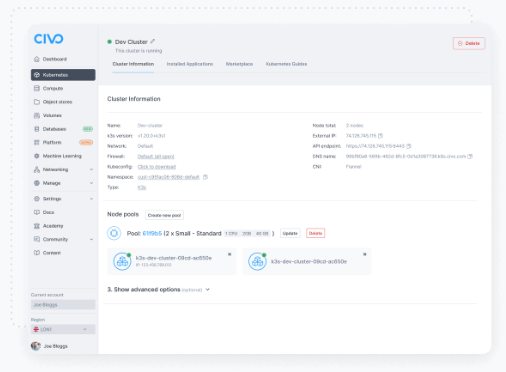Copy the External IP address
506x372 pixels.
click(x=381, y=136)
